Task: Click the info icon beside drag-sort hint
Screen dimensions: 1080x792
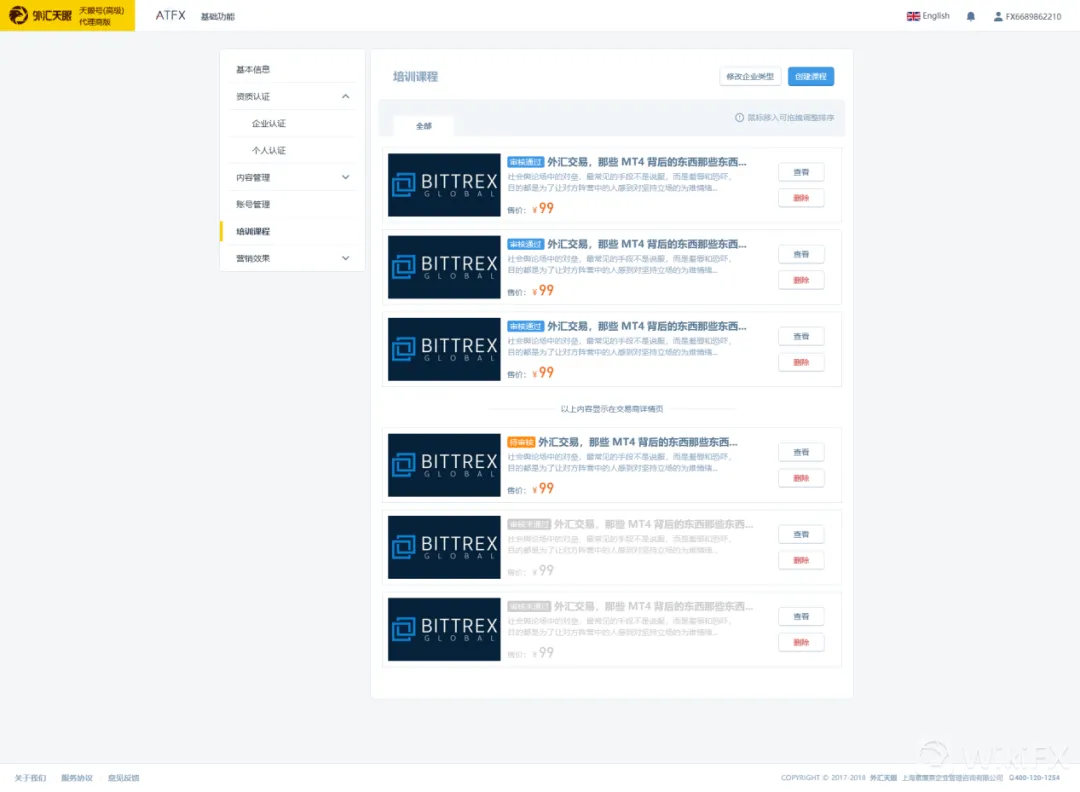Action: tap(739, 118)
